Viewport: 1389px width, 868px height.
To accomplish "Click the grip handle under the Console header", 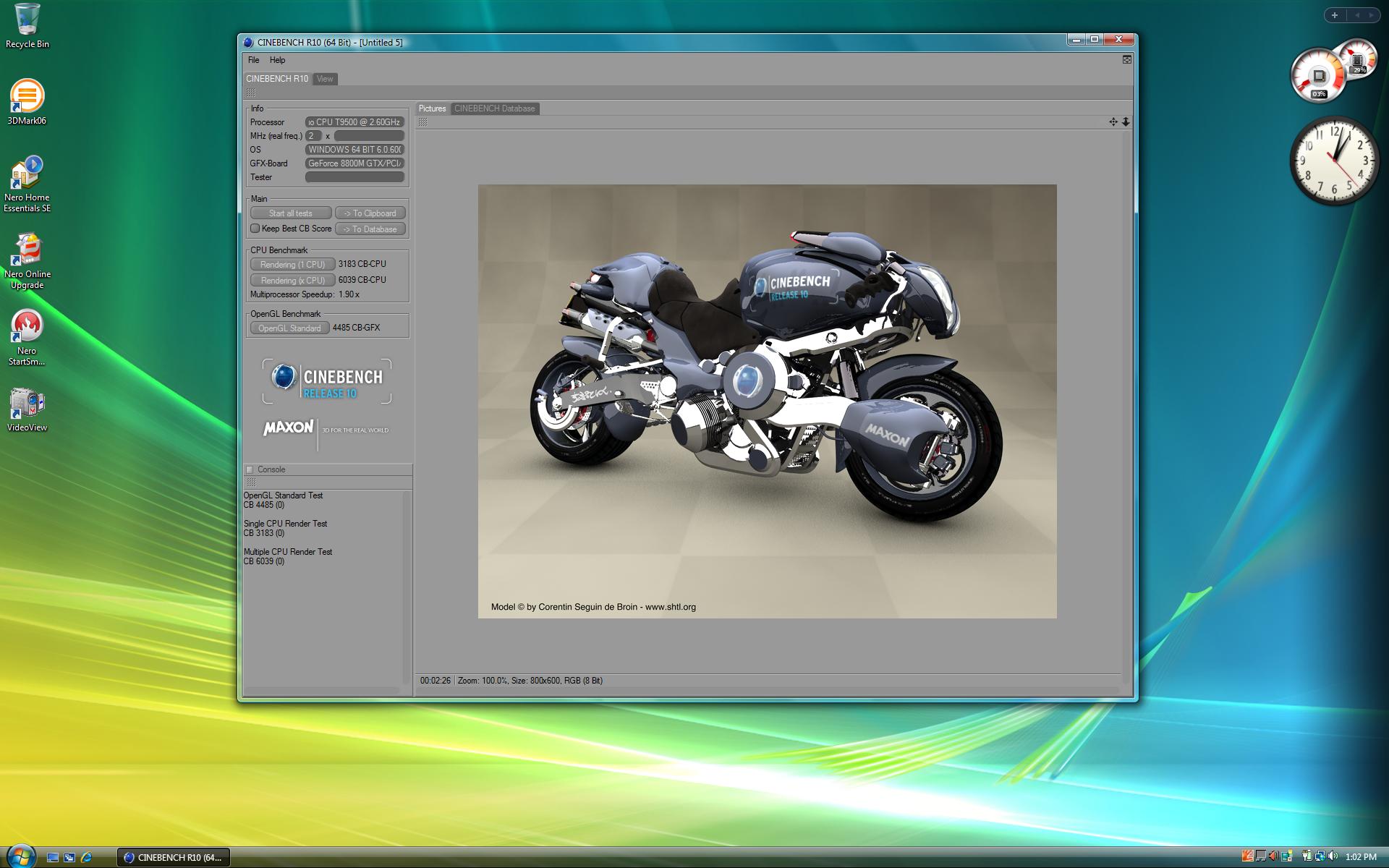I will coord(251,482).
